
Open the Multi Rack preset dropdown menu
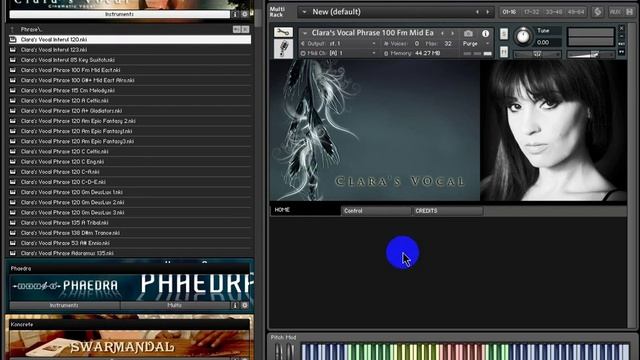pyautogui.click(x=304, y=12)
